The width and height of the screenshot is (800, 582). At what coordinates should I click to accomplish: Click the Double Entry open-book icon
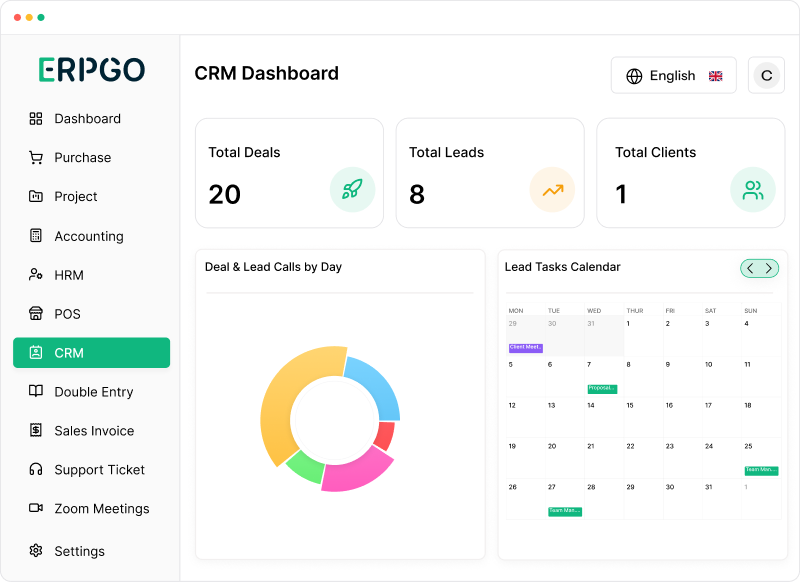click(x=36, y=391)
